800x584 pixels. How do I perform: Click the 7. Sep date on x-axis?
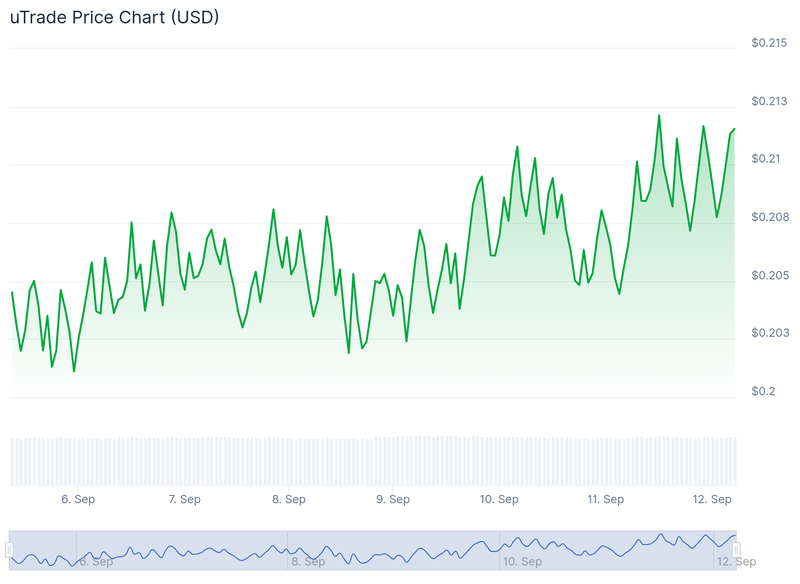pos(184,499)
